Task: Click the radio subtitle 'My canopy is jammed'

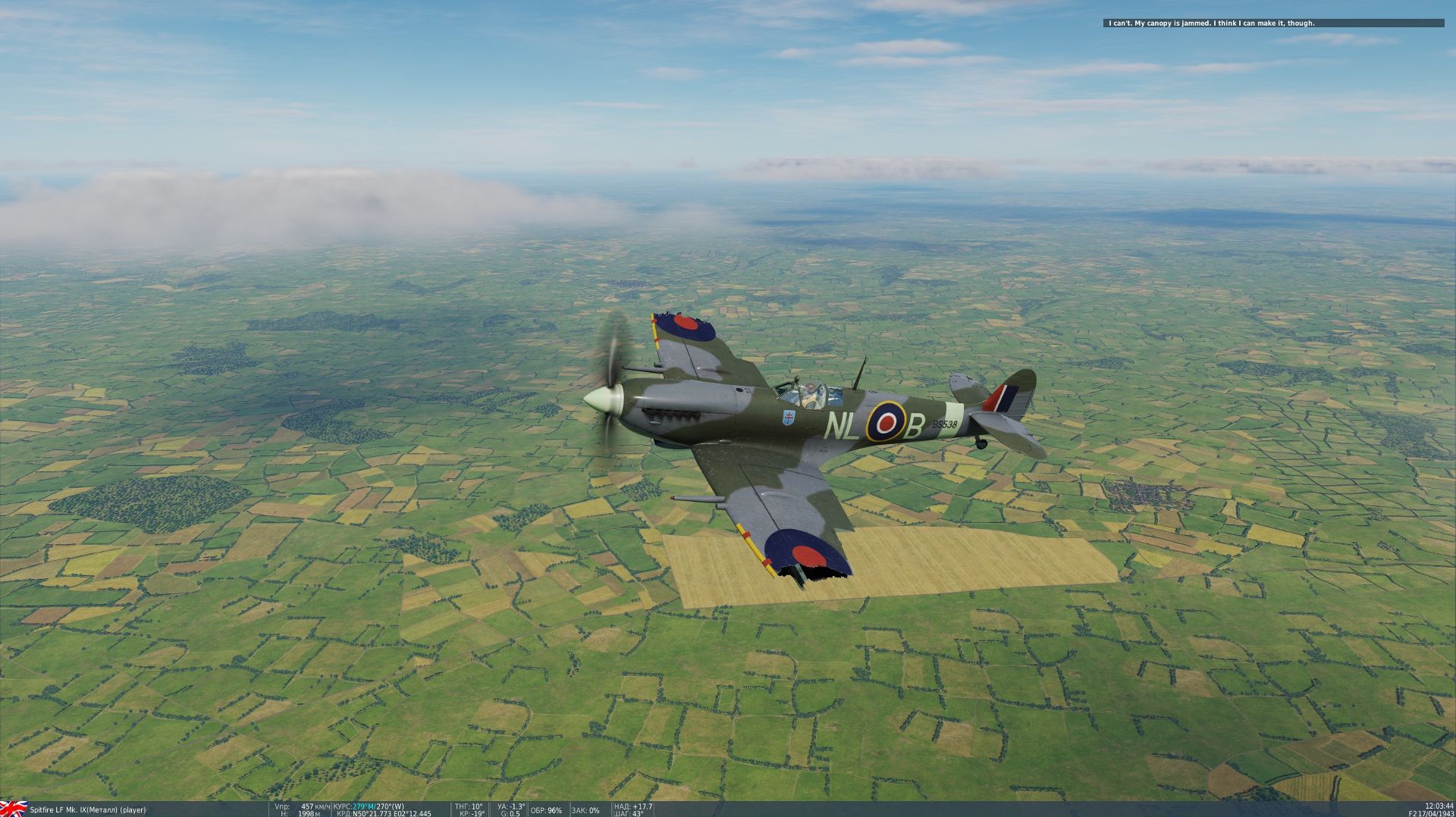Action: pyautogui.click(x=1171, y=23)
